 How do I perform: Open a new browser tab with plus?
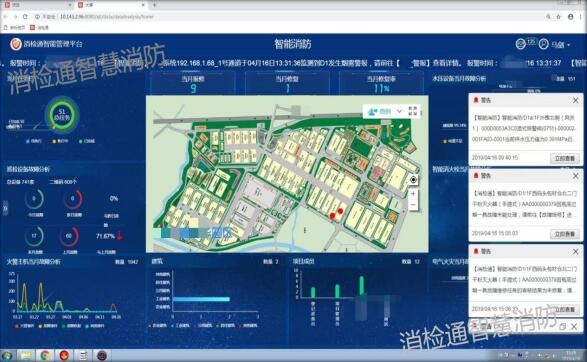(154, 5)
